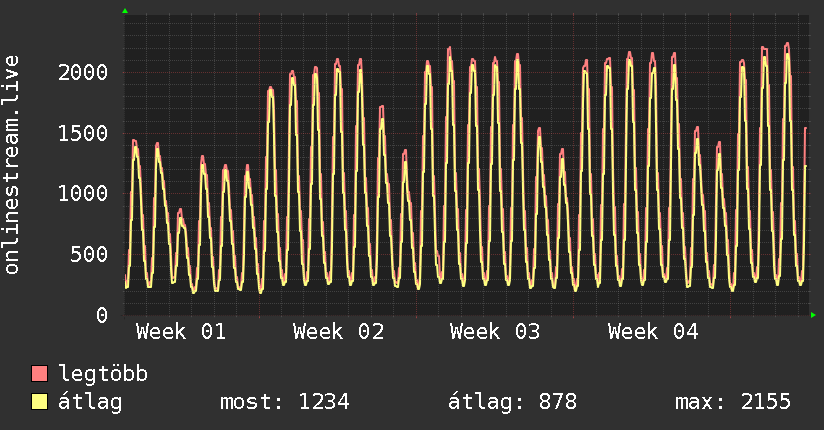The image size is (824, 430).
Task: Click the 2000 y-axis value
Action: [x=82, y=72]
